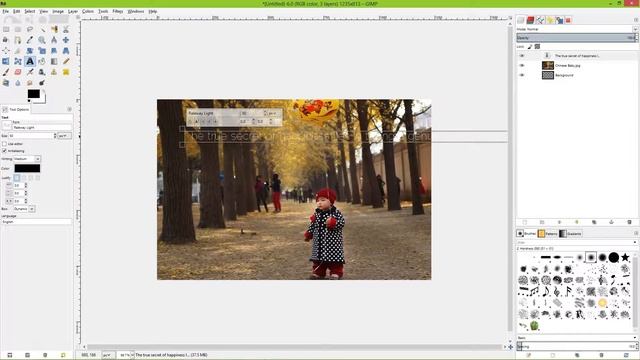Image resolution: width=640 pixels, height=360 pixels.
Task: Open the Windows menu
Action: click(136, 11)
